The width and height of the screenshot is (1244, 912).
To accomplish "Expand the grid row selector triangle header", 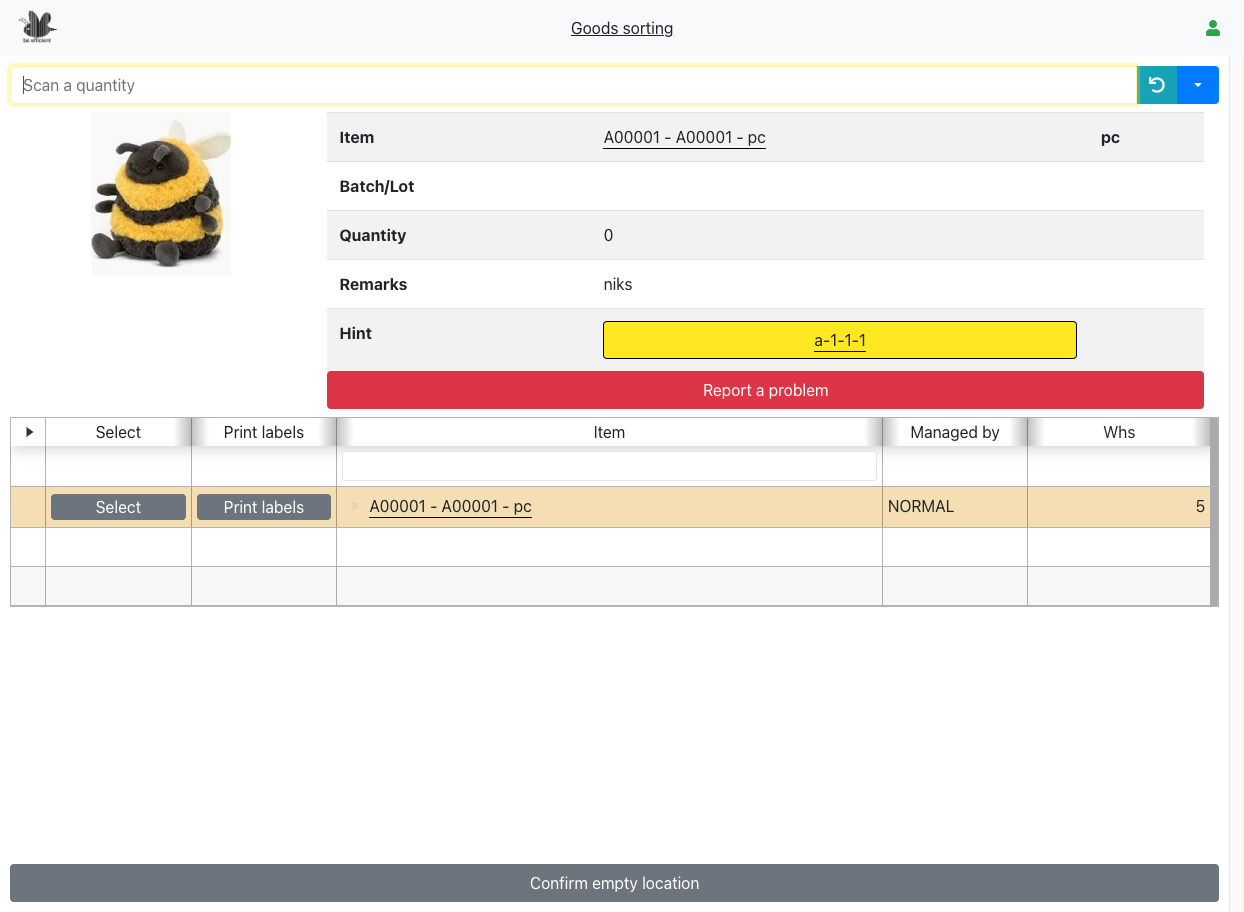I will click(28, 432).
